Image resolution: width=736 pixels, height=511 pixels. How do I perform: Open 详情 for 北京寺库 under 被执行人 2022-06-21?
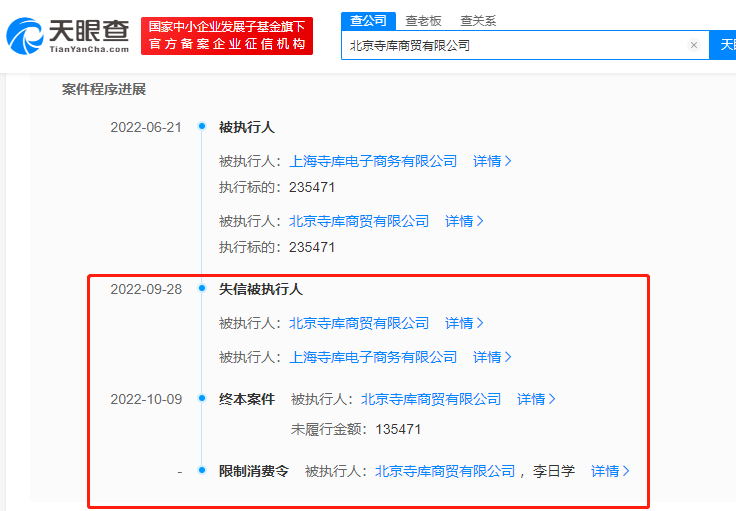(x=464, y=221)
